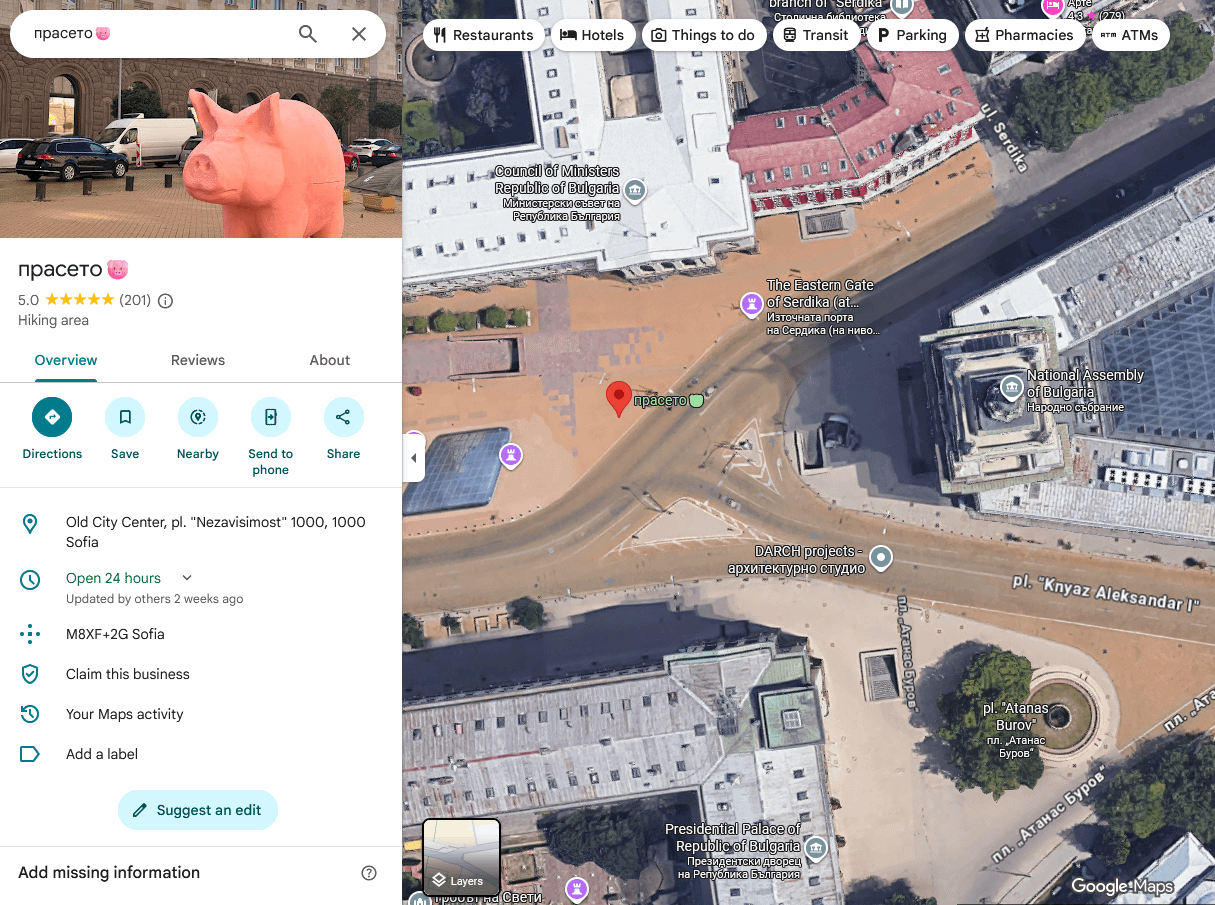Collapse the side panel arrow
Viewport: 1215px width, 905px height.
(413, 459)
